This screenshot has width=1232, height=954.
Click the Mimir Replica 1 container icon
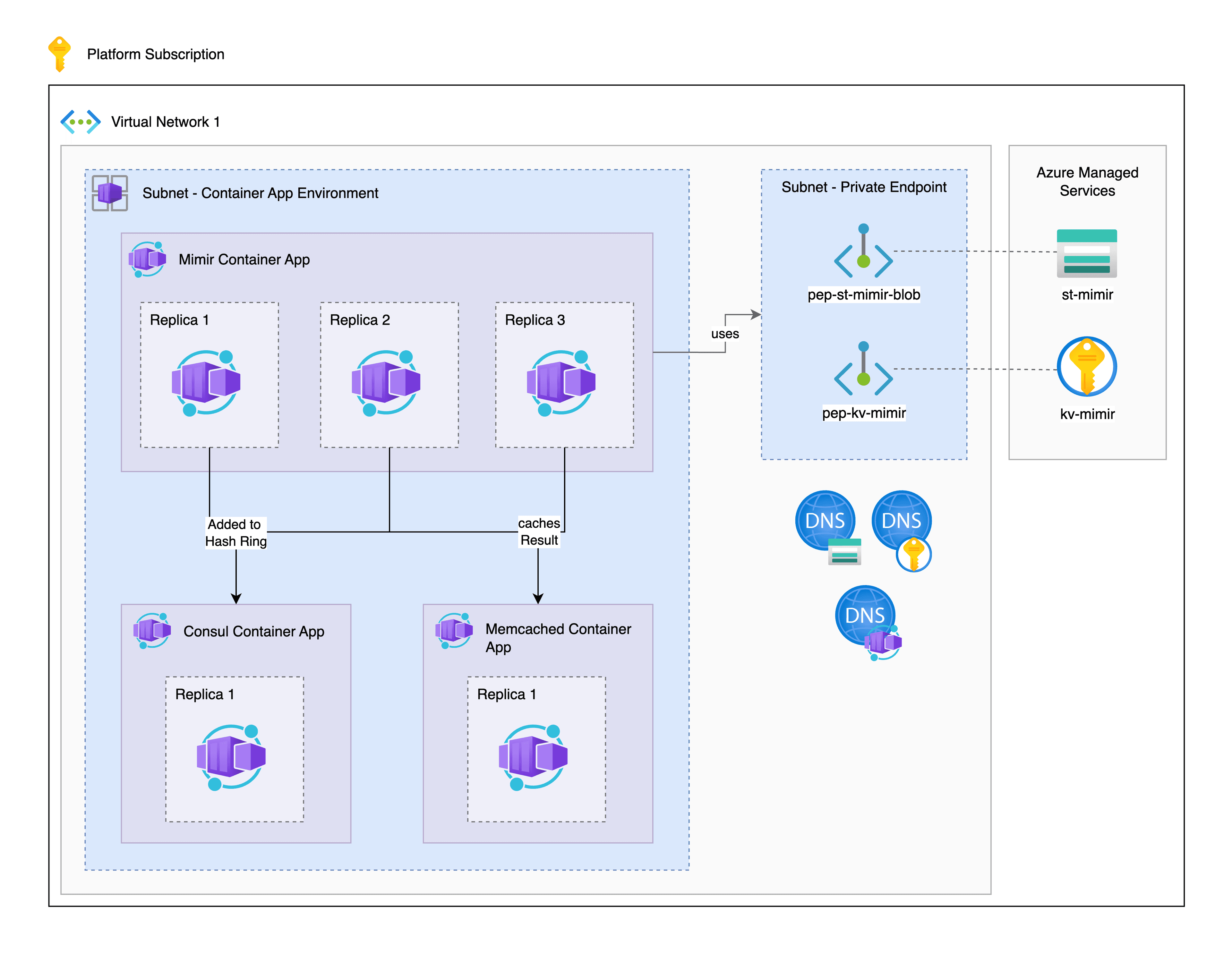(207, 383)
